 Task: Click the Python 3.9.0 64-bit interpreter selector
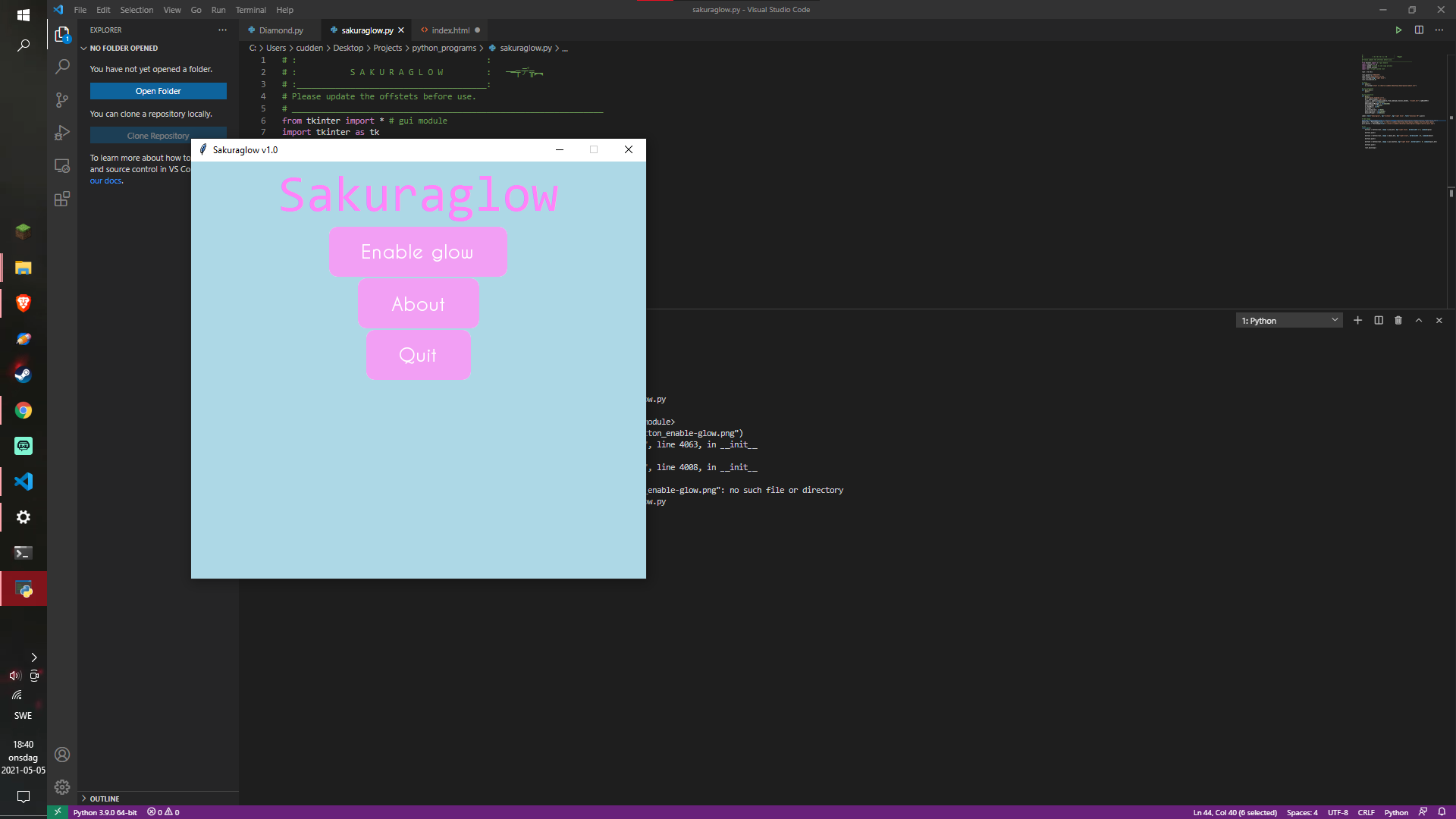[105, 812]
